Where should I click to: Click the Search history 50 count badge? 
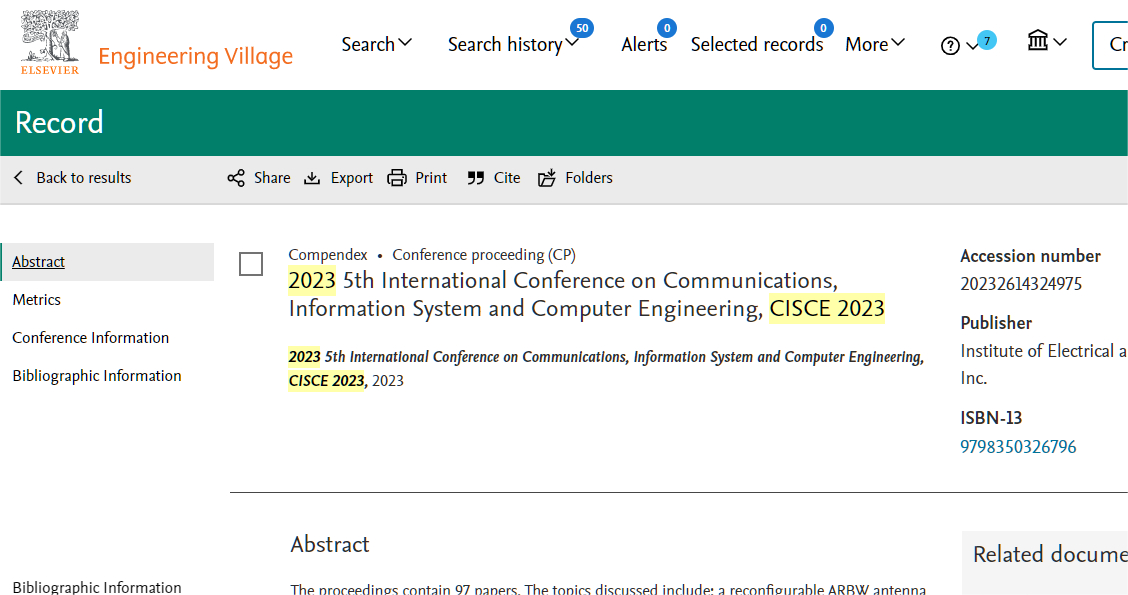tap(582, 28)
